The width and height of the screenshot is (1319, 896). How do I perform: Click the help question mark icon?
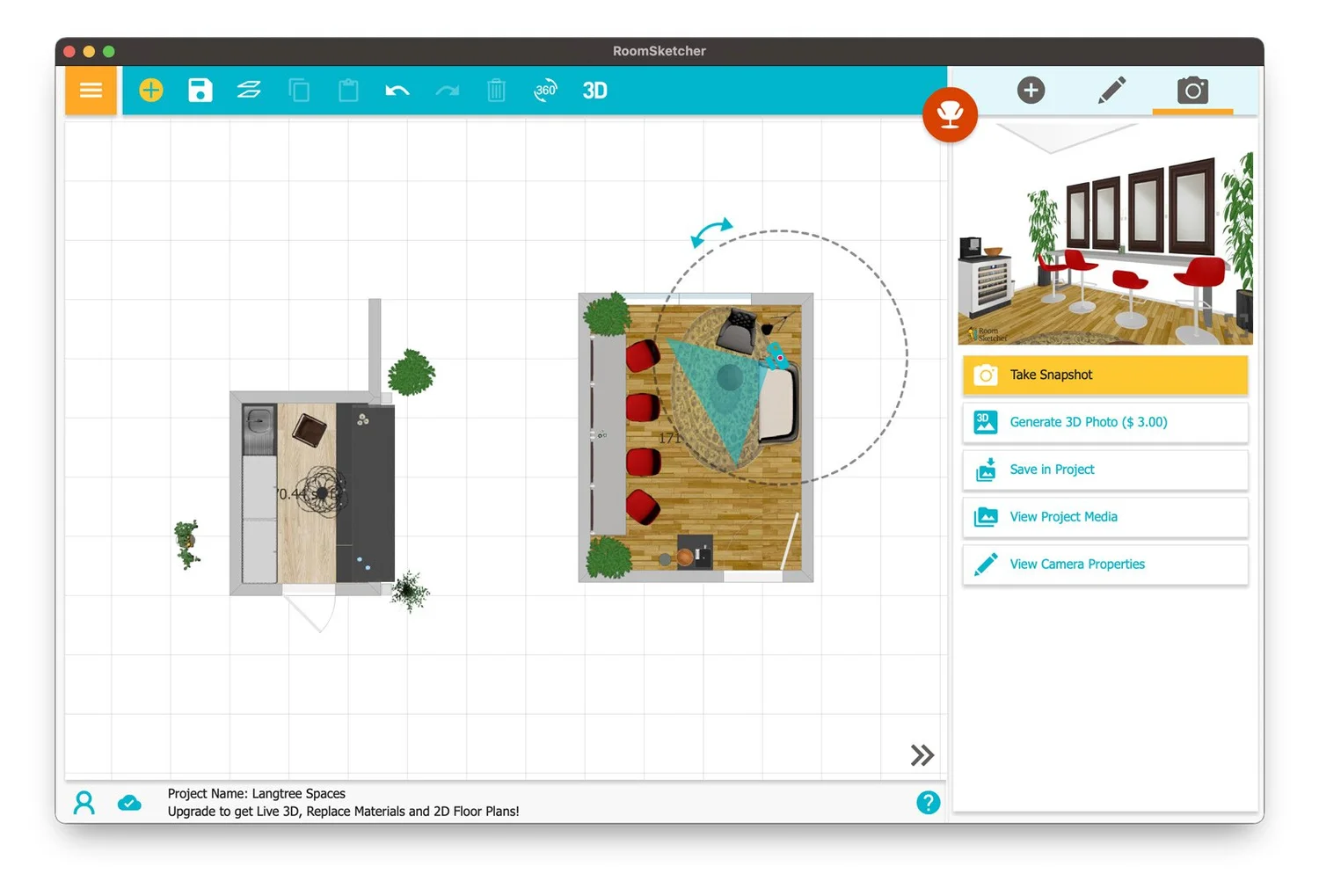tap(928, 802)
